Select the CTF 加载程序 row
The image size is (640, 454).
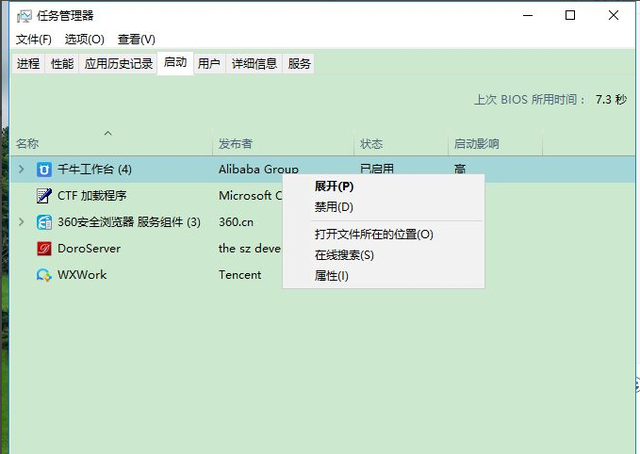click(x=322, y=196)
